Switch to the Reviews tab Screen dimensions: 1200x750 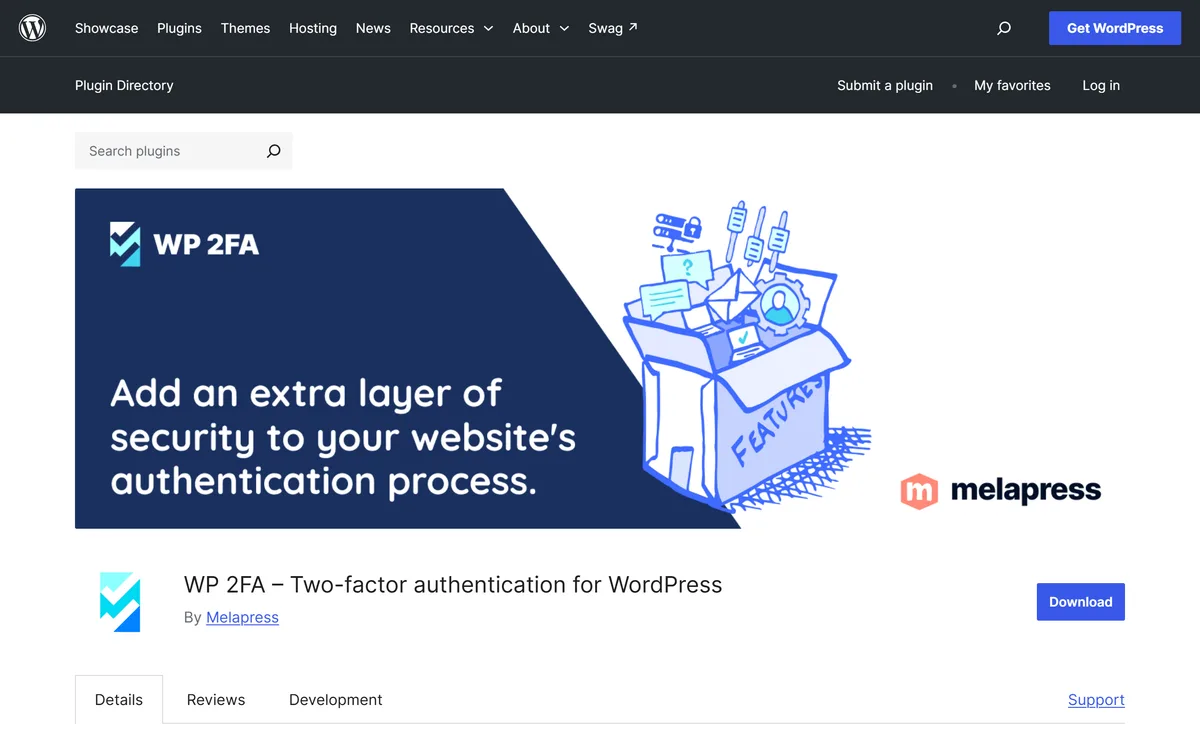pos(216,699)
